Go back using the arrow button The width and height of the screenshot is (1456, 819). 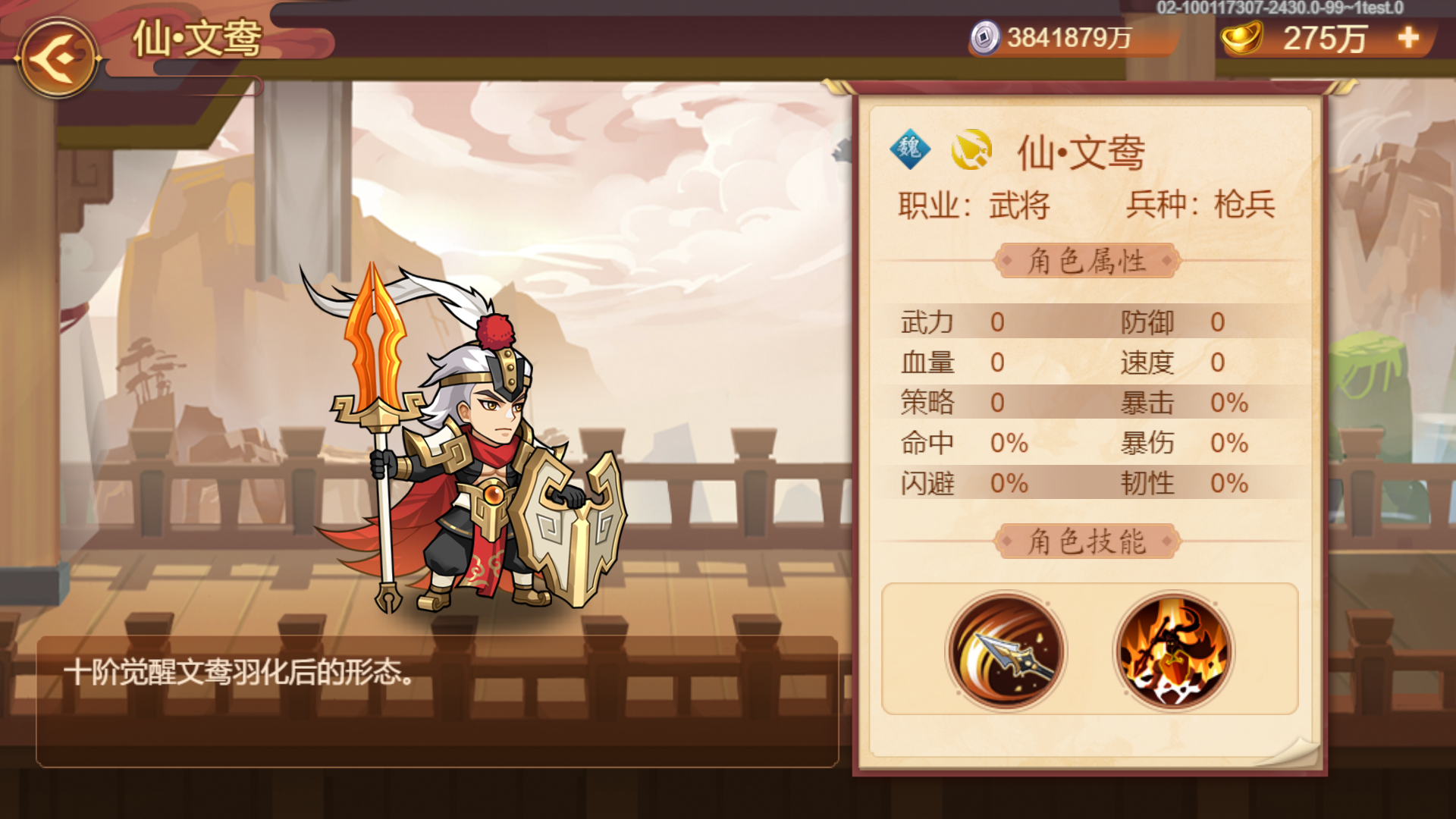[58, 58]
